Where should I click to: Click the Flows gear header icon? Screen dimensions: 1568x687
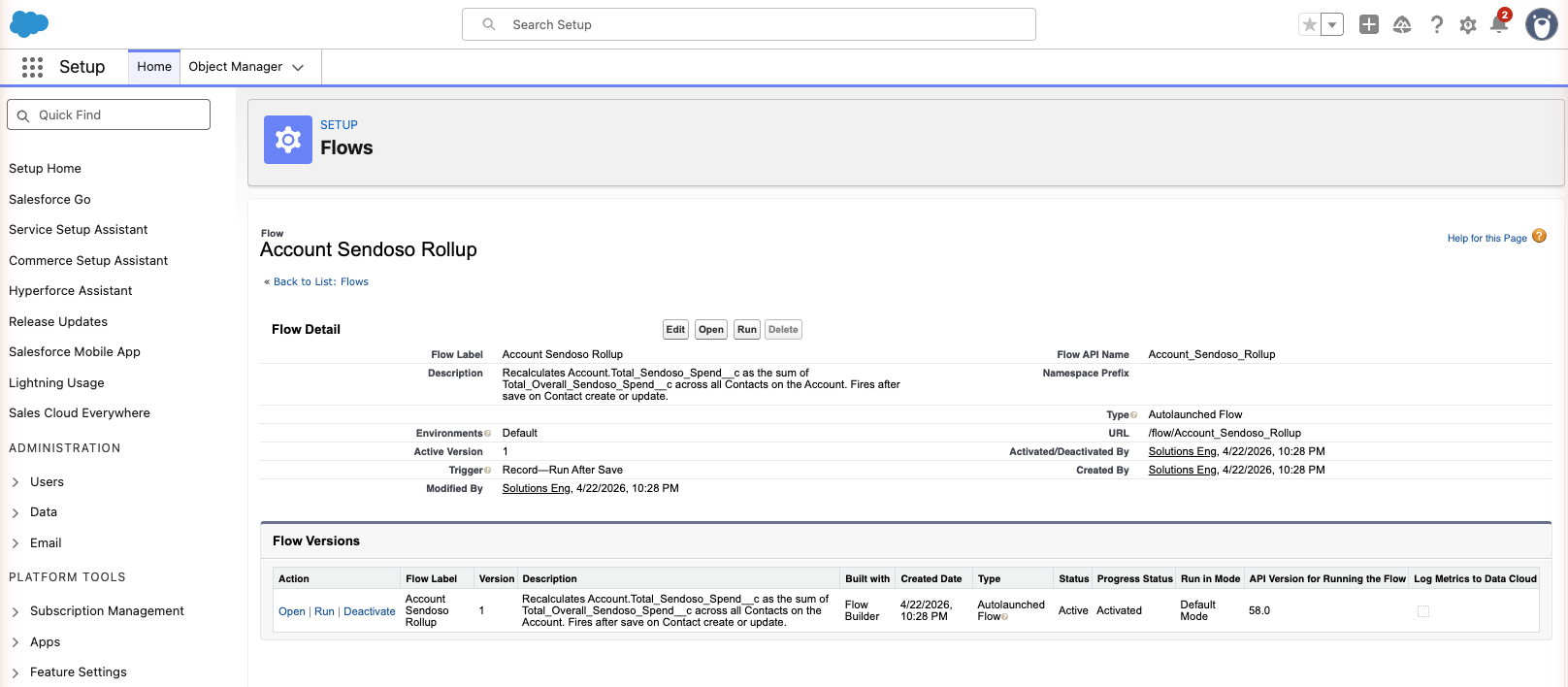click(x=288, y=140)
